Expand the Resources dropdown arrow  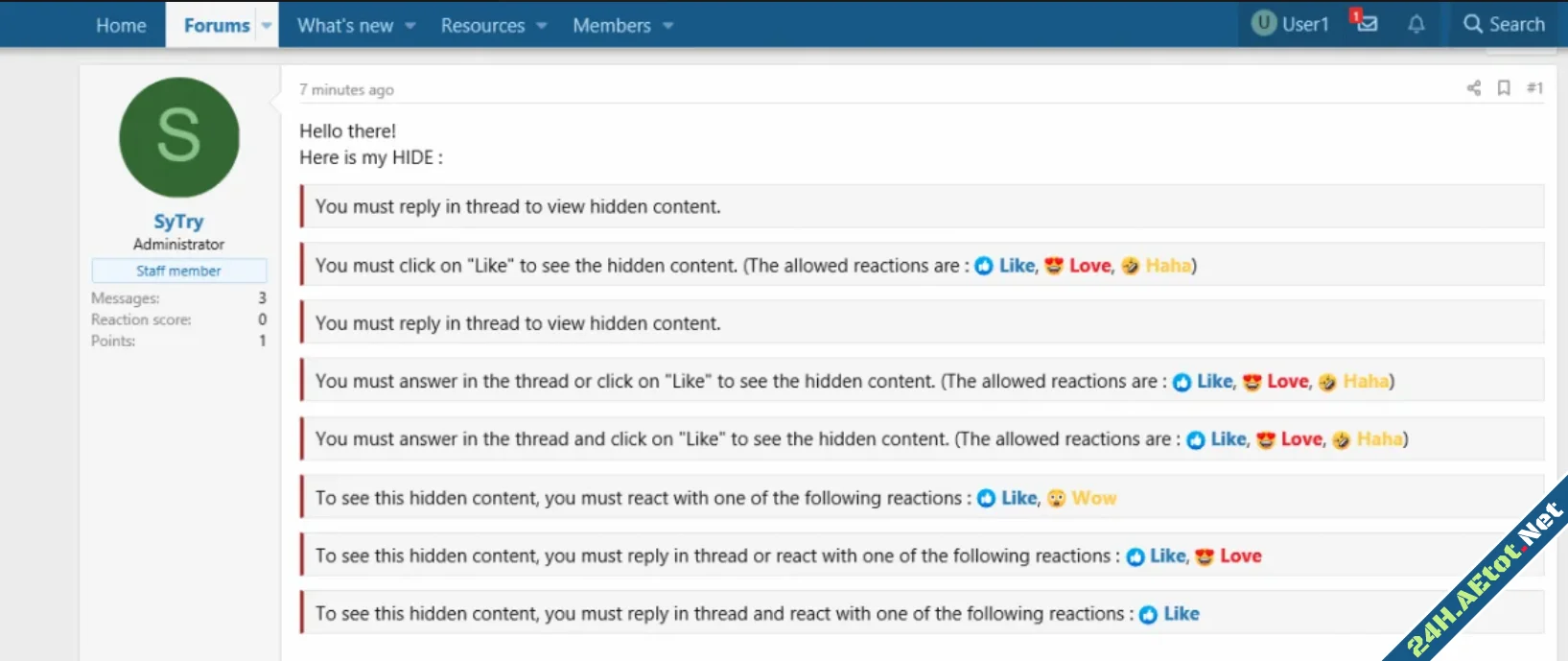click(x=542, y=26)
